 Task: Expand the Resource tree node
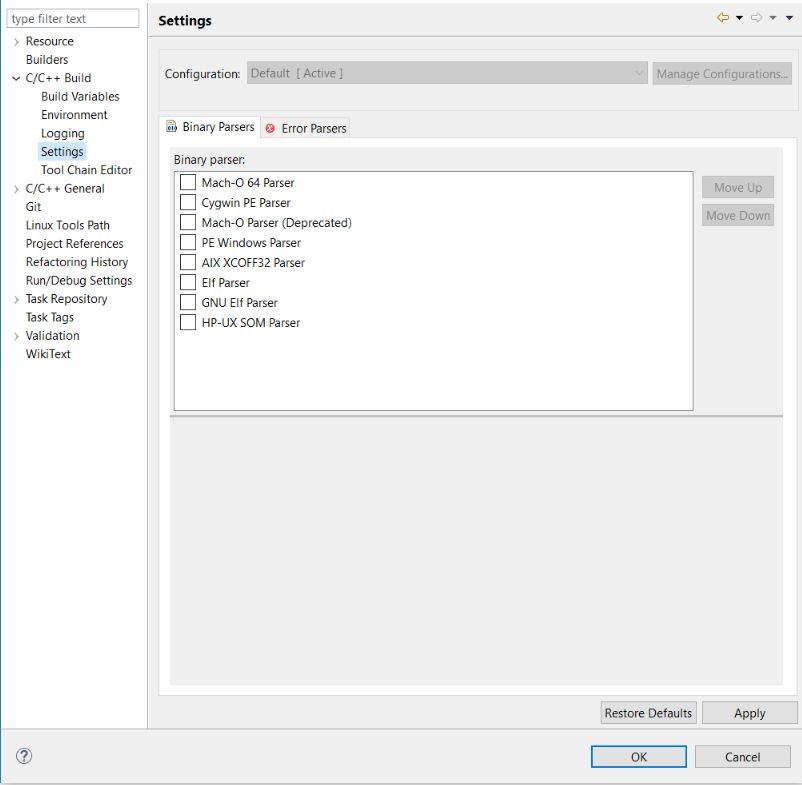[16, 41]
